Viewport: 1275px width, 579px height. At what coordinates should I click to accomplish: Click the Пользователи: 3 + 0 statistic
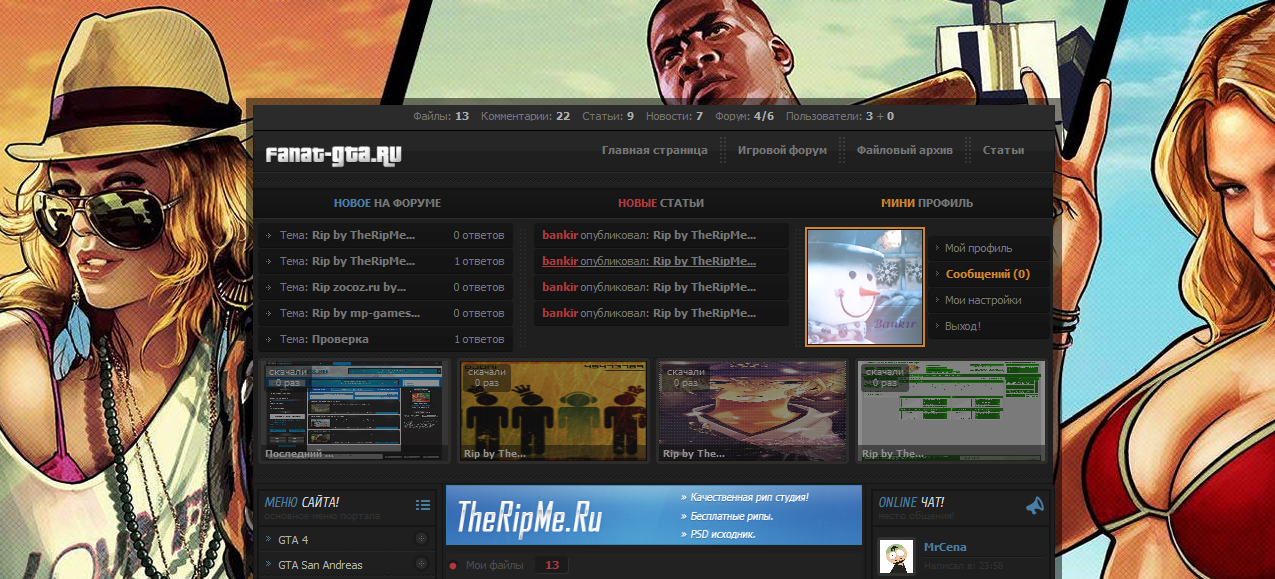point(840,116)
